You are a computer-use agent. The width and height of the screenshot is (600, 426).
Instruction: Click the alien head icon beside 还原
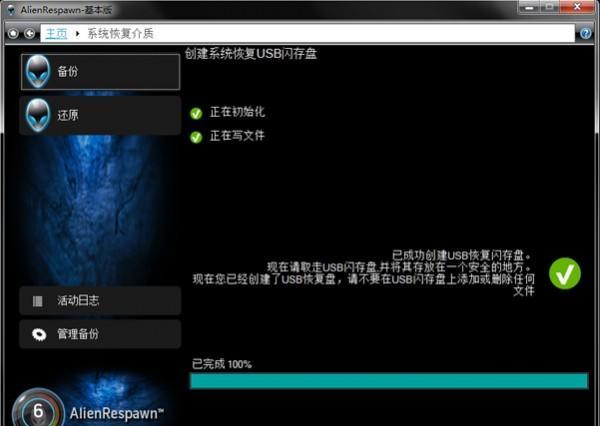point(38,115)
